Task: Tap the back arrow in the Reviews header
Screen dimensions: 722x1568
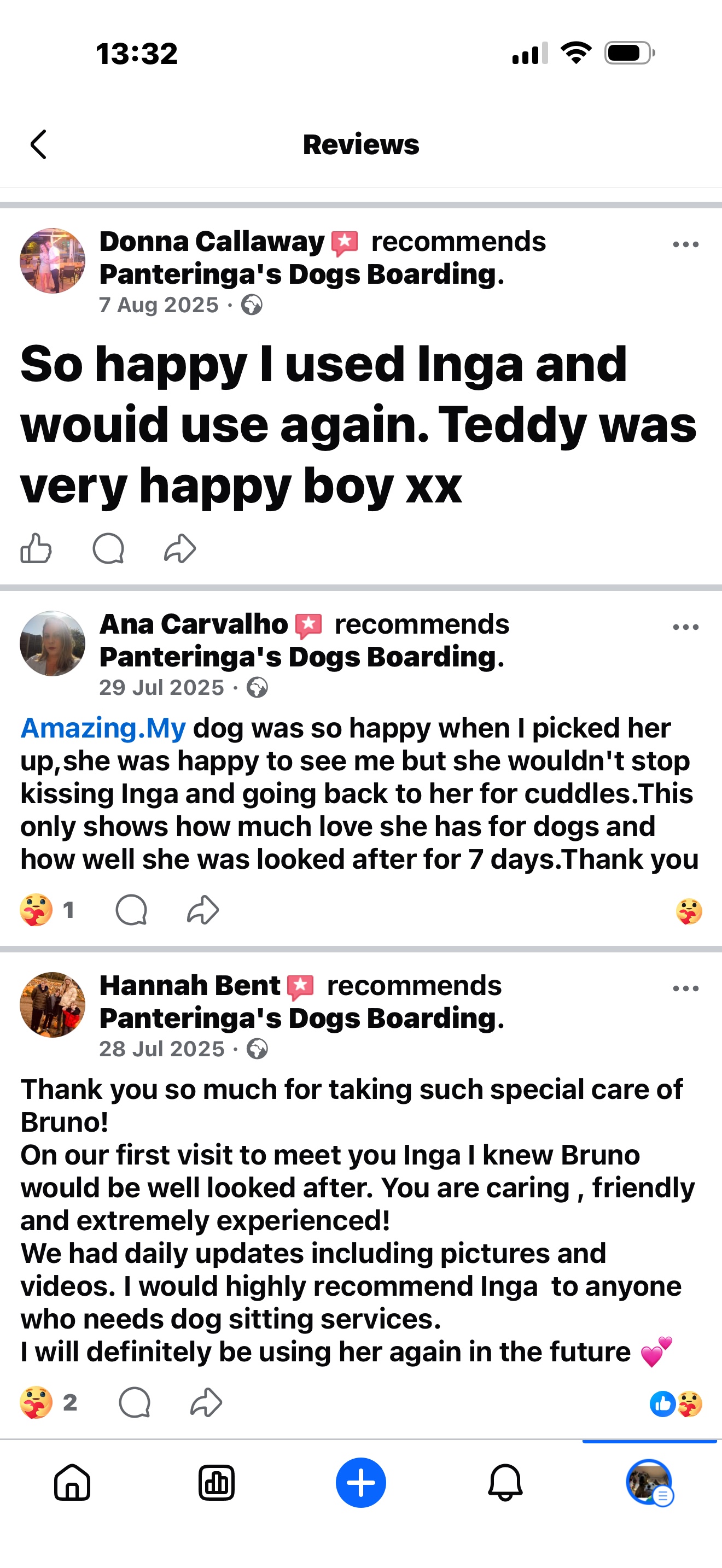Action: pos(39,145)
